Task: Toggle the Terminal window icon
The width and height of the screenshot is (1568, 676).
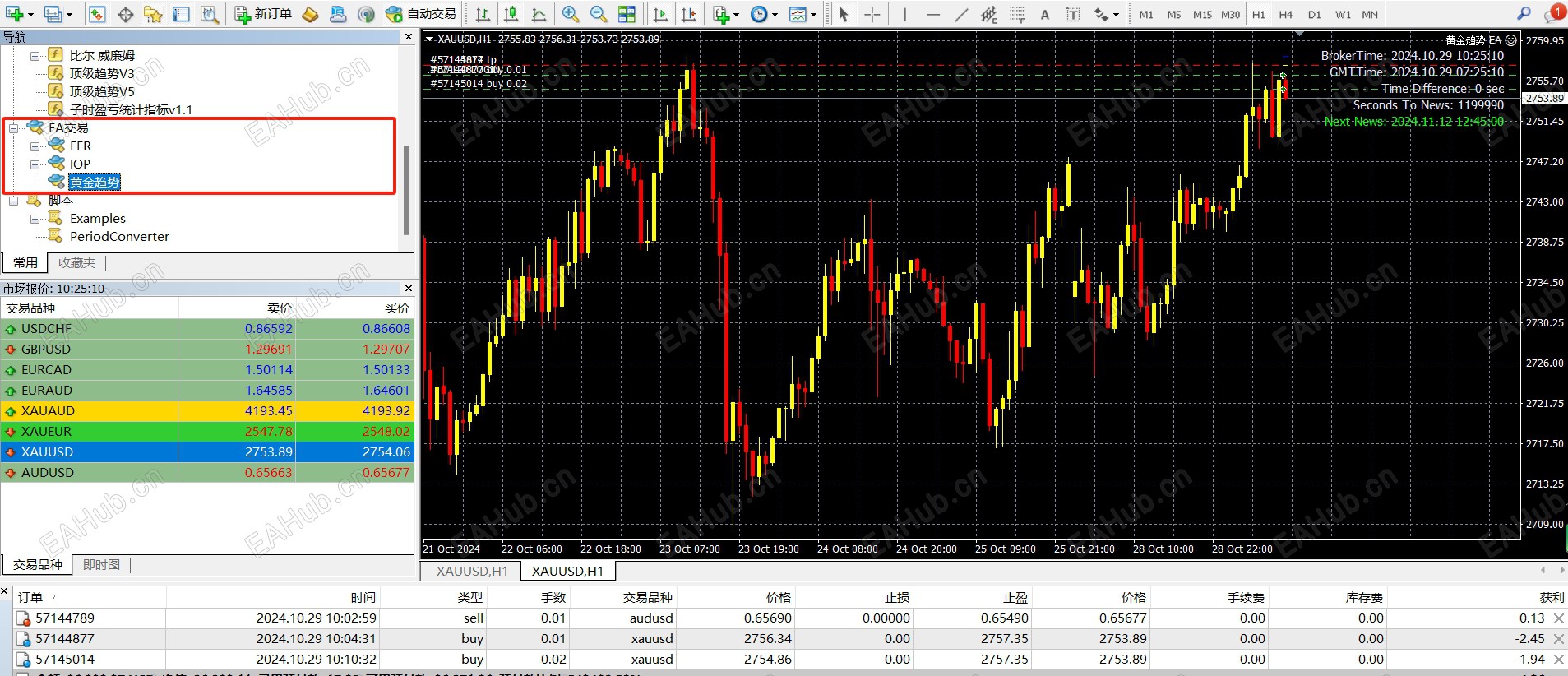Action: (x=181, y=14)
